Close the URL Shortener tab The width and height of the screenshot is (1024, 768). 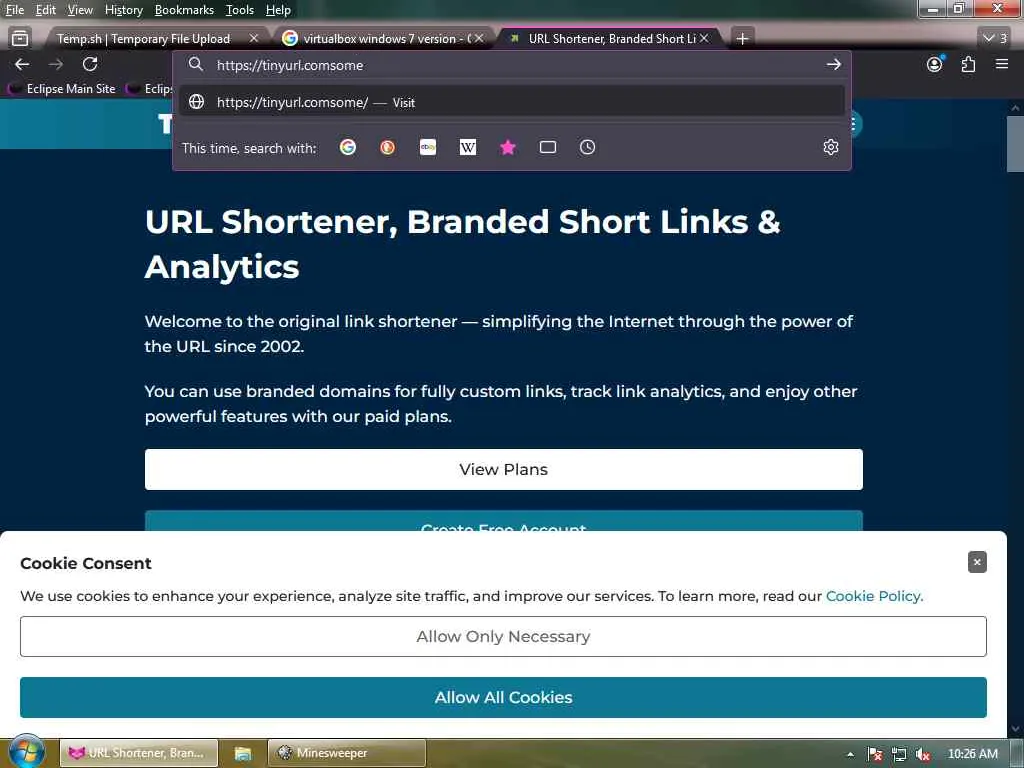[x=704, y=39]
